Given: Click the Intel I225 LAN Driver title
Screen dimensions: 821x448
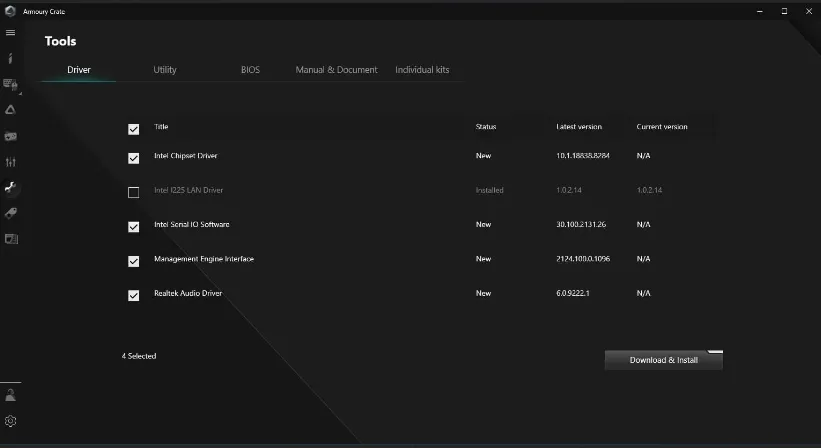Looking at the screenshot, I should click(x=188, y=190).
